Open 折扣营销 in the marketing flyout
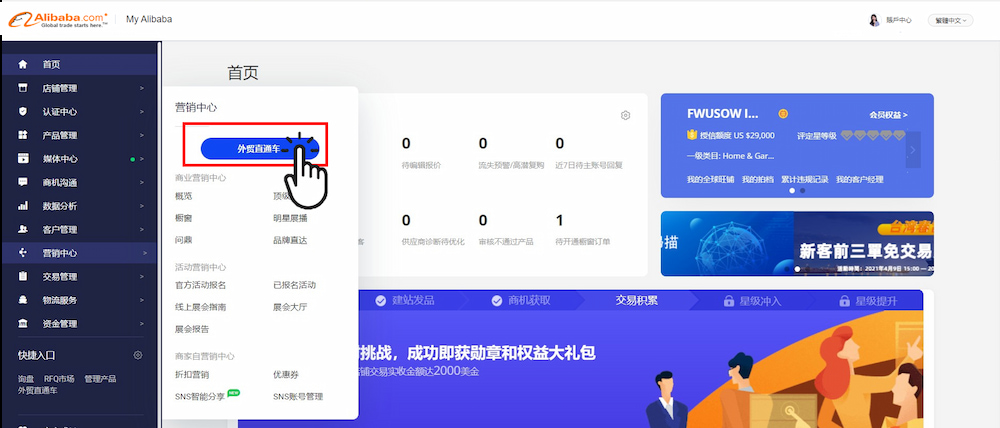The width and height of the screenshot is (1000, 428). pos(192,374)
